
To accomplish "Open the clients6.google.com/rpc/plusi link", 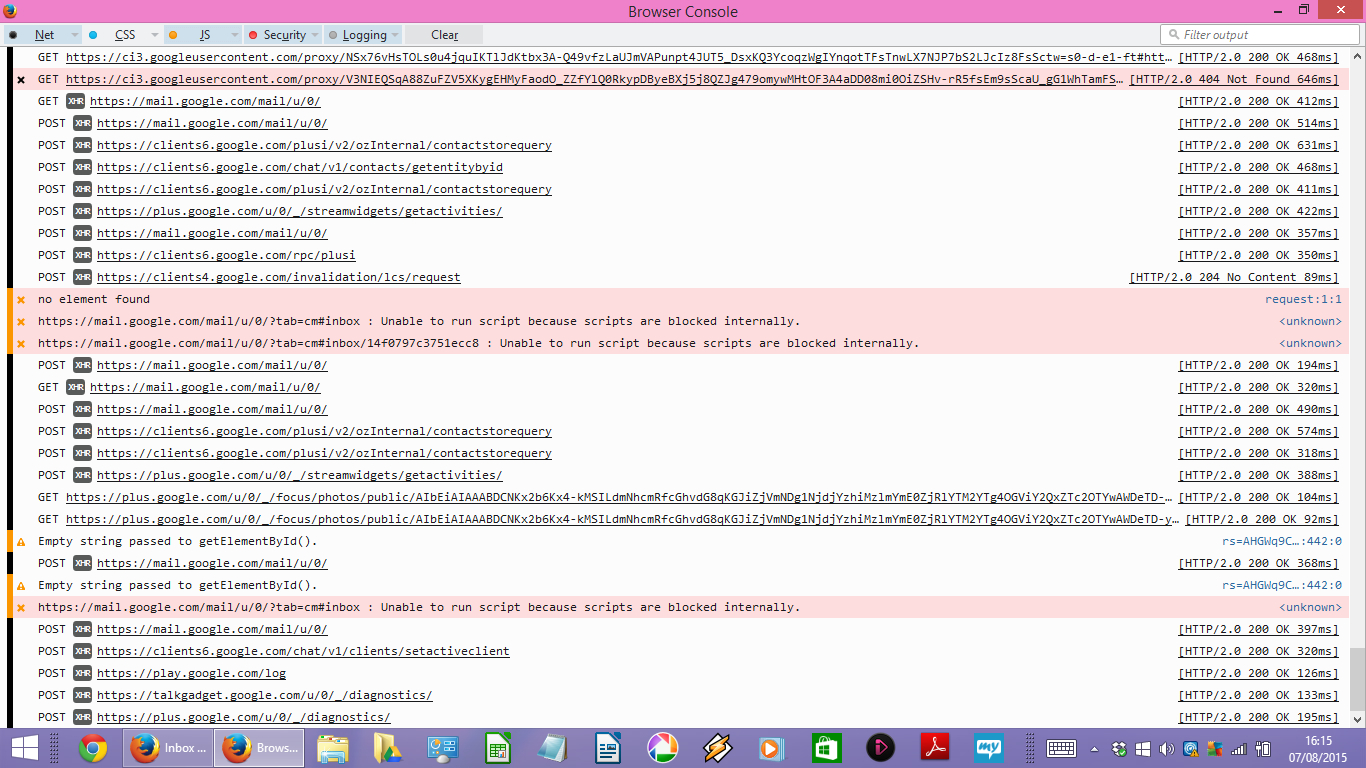I will pyautogui.click(x=226, y=255).
